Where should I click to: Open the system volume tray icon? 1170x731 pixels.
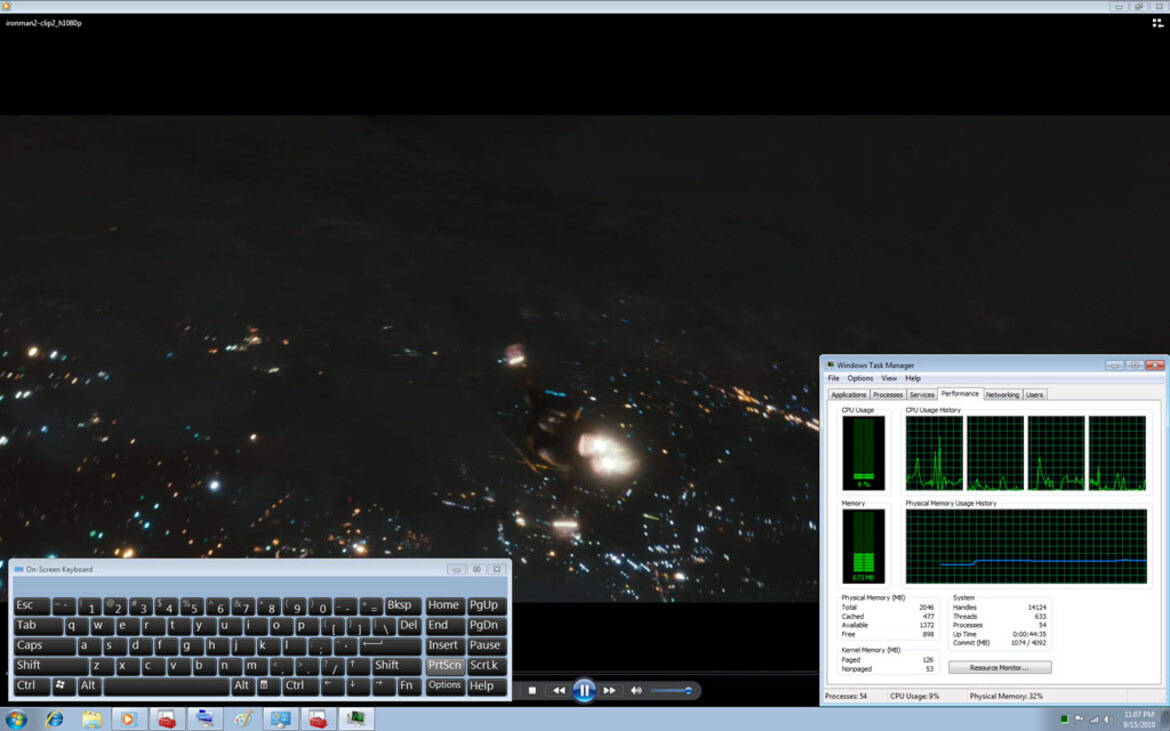1108,719
